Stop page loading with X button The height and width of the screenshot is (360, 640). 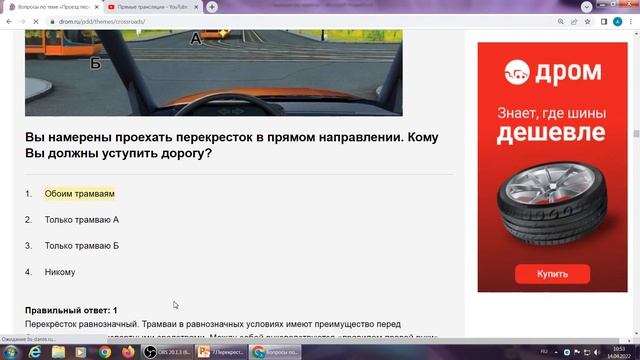click(36, 21)
